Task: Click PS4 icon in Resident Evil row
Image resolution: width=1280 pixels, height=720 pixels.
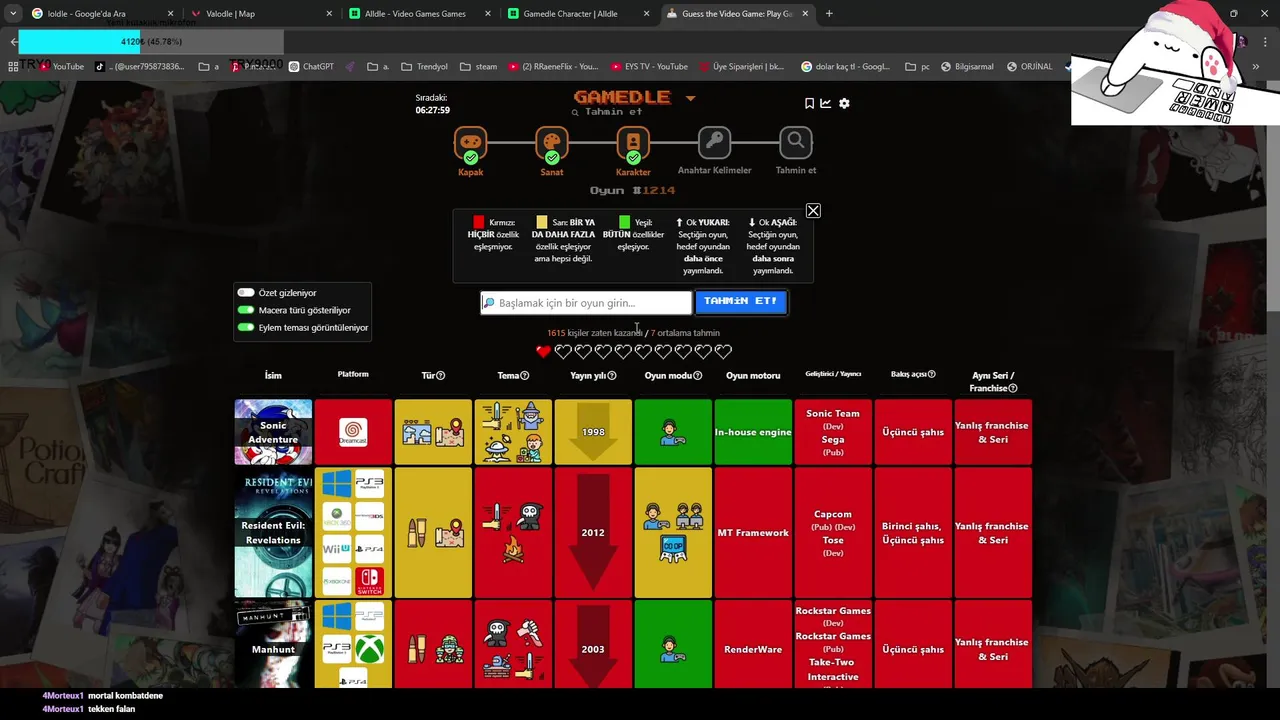Action: pos(369,548)
